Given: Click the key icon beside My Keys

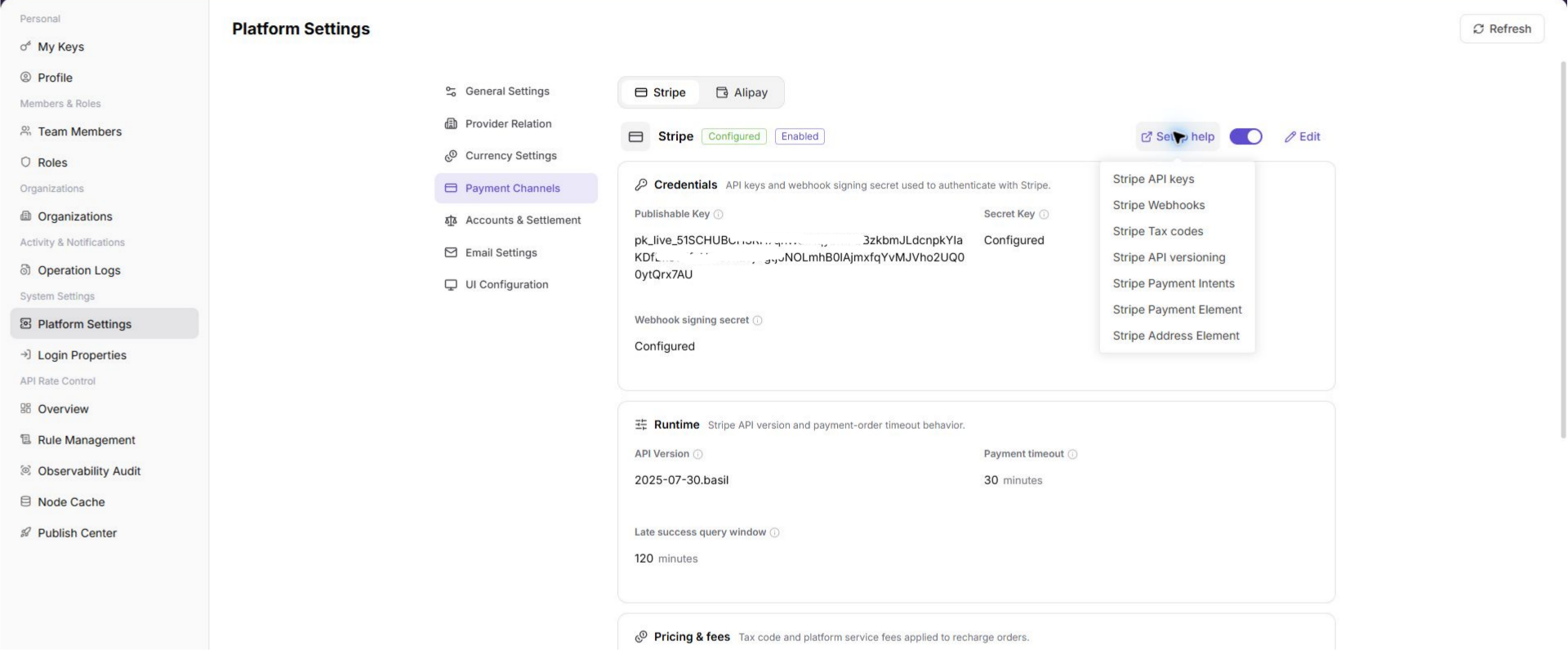Looking at the screenshot, I should pyautogui.click(x=25, y=47).
